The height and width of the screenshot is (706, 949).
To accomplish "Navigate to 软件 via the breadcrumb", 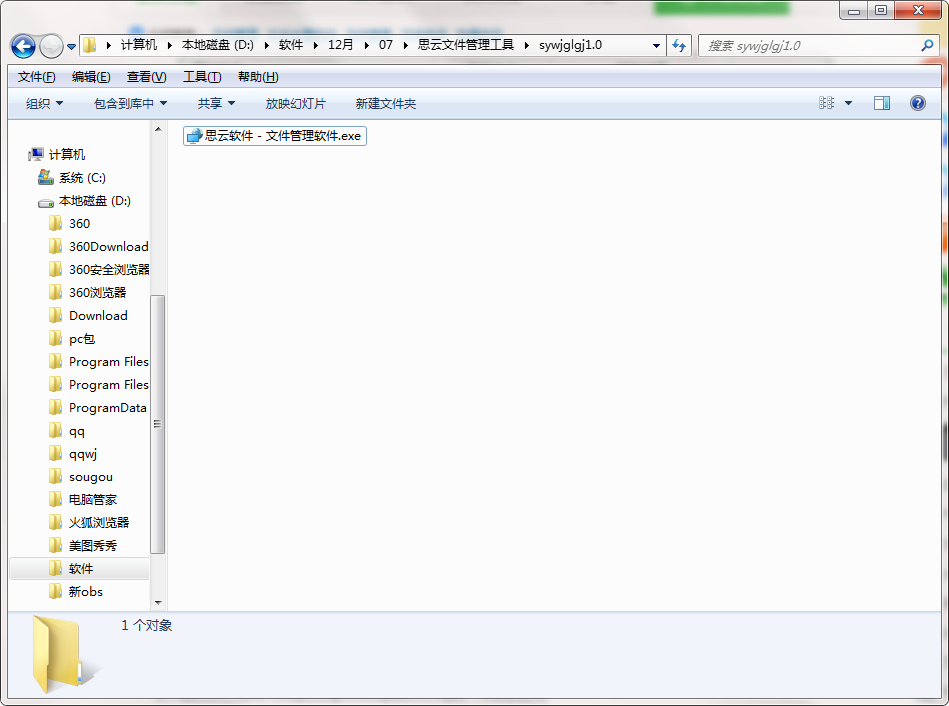I will tap(291, 45).
